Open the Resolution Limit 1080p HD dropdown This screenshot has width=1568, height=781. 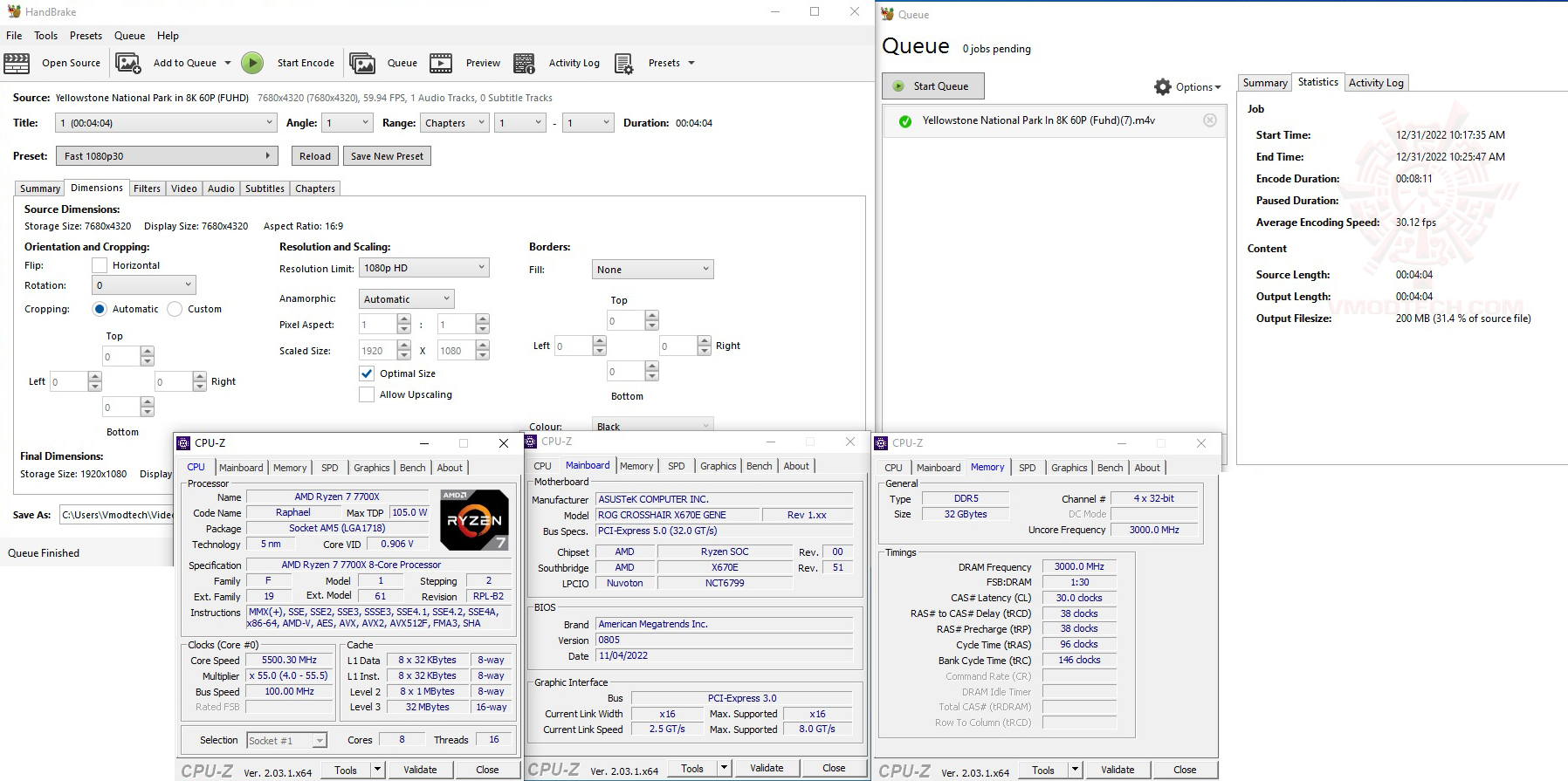(424, 268)
